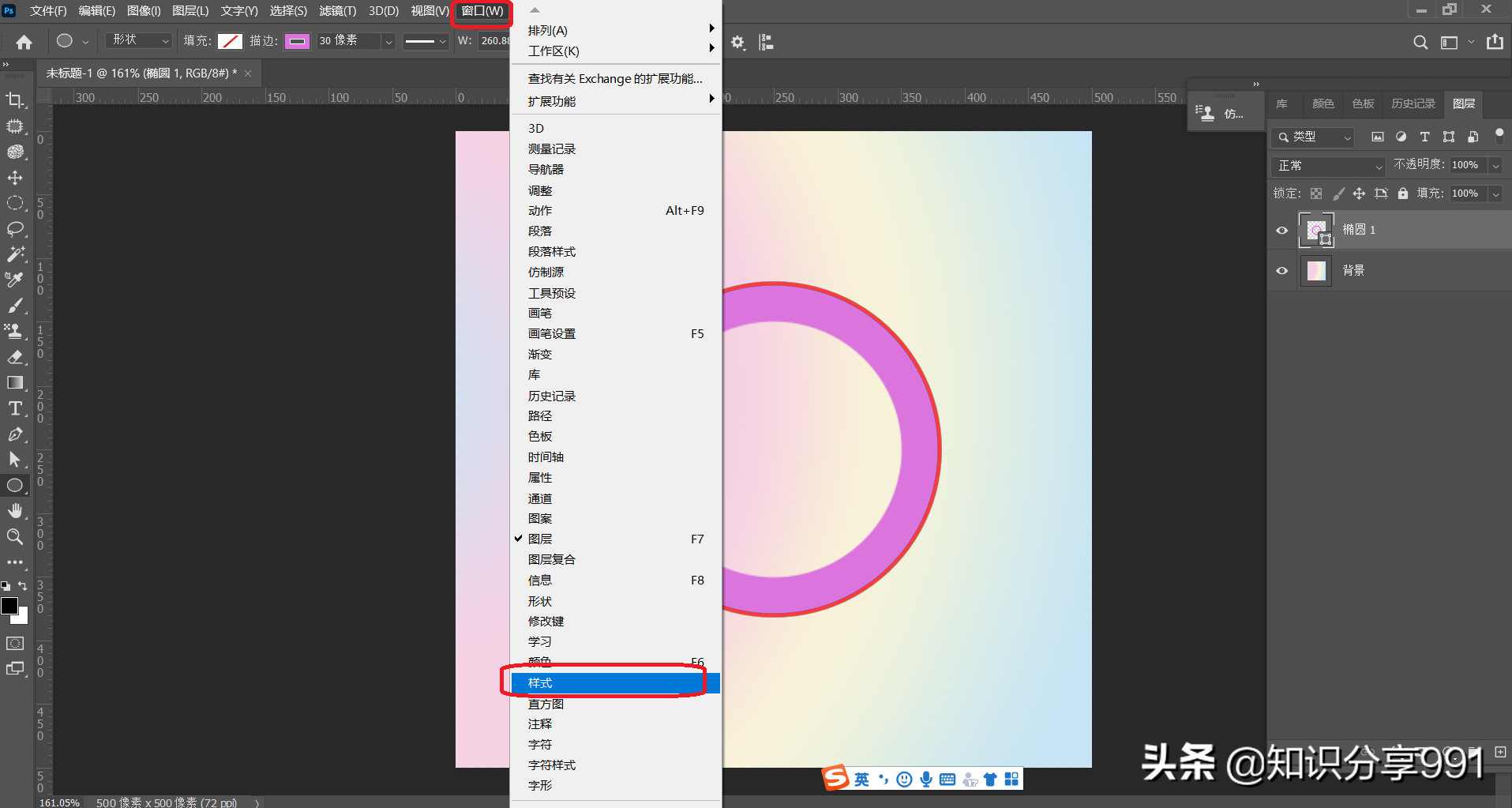1512x808 pixels.
Task: Select the Crop tool
Action: coord(15,100)
